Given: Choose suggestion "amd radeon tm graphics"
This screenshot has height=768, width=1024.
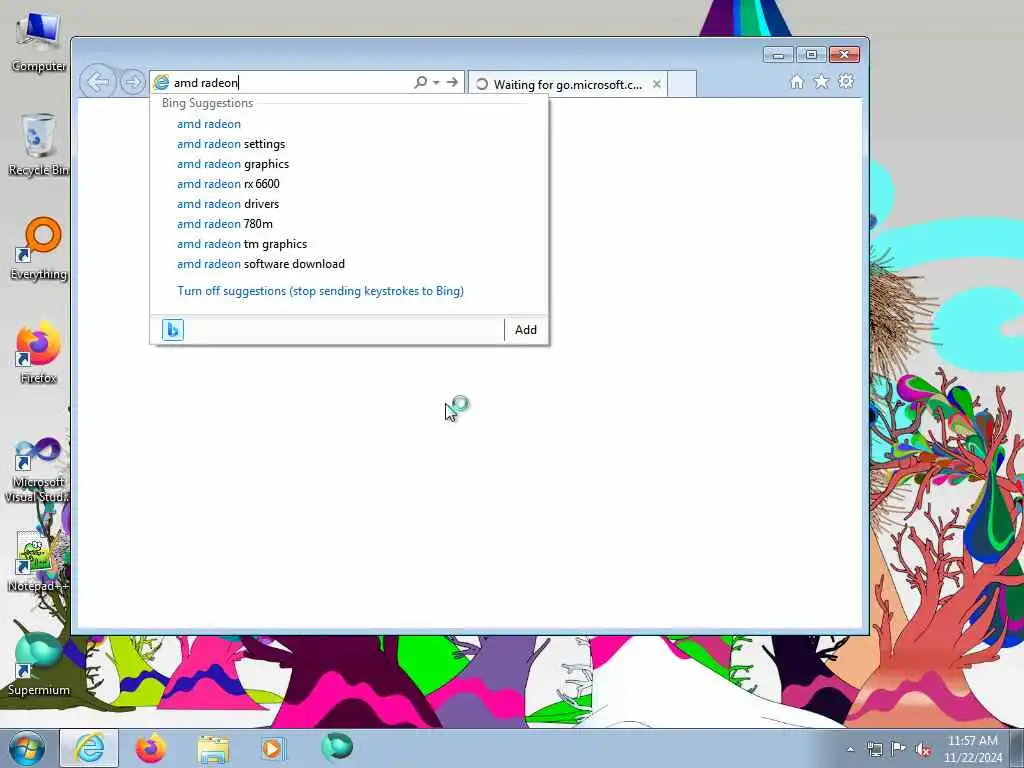Looking at the screenshot, I should (349, 244).
